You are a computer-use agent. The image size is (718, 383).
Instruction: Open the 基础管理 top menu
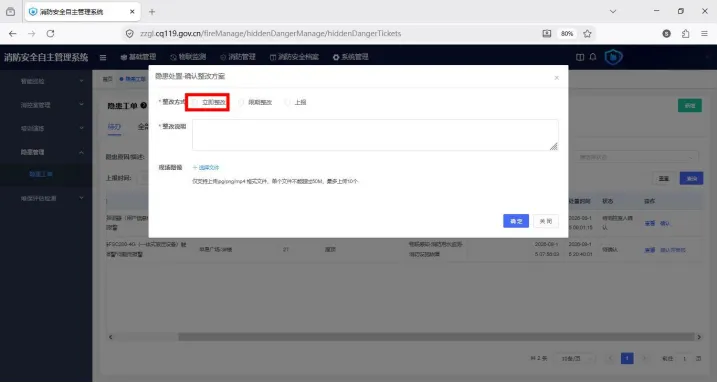click(138, 57)
